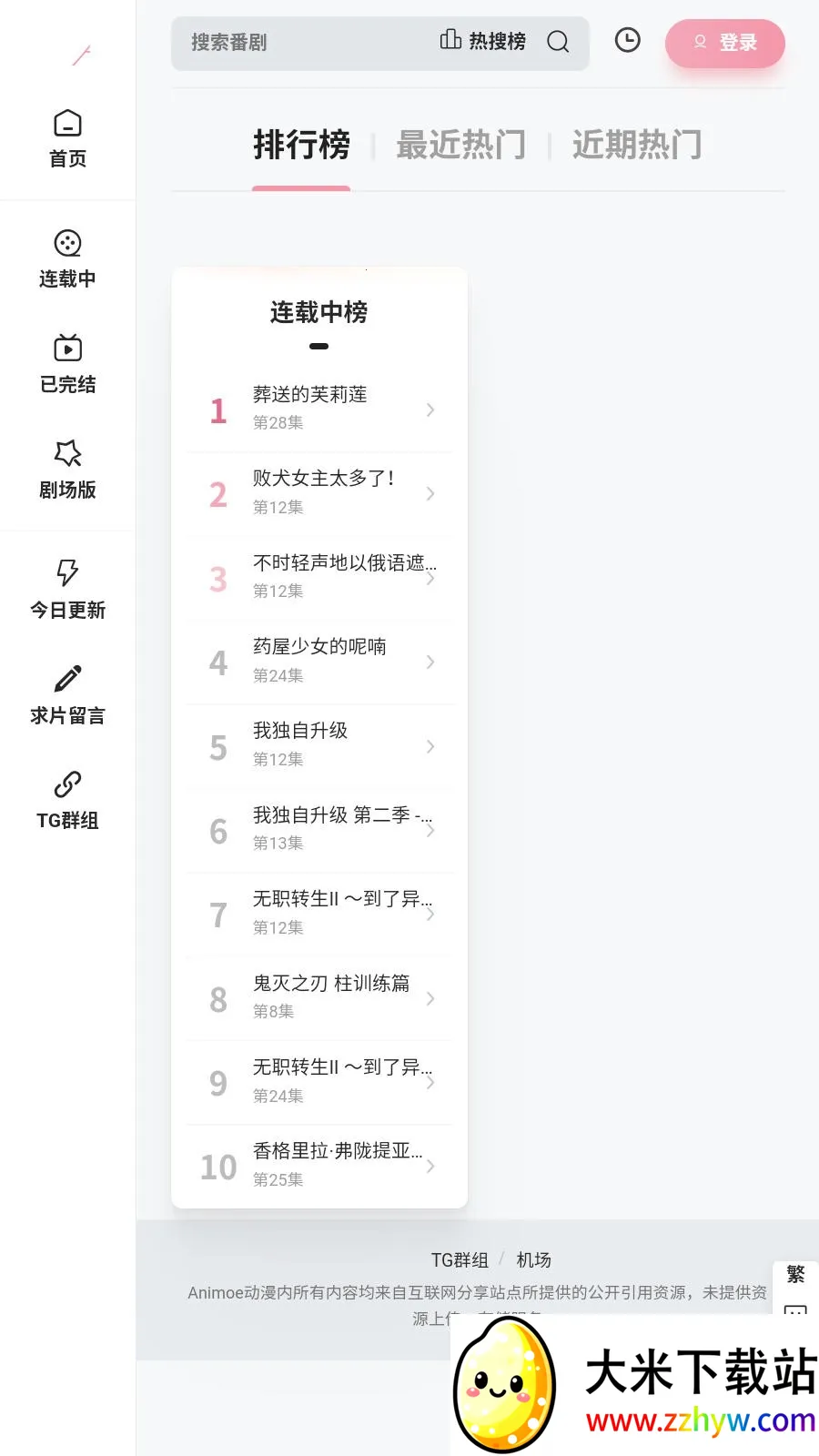Open the 已完结 completed series section

67,349
